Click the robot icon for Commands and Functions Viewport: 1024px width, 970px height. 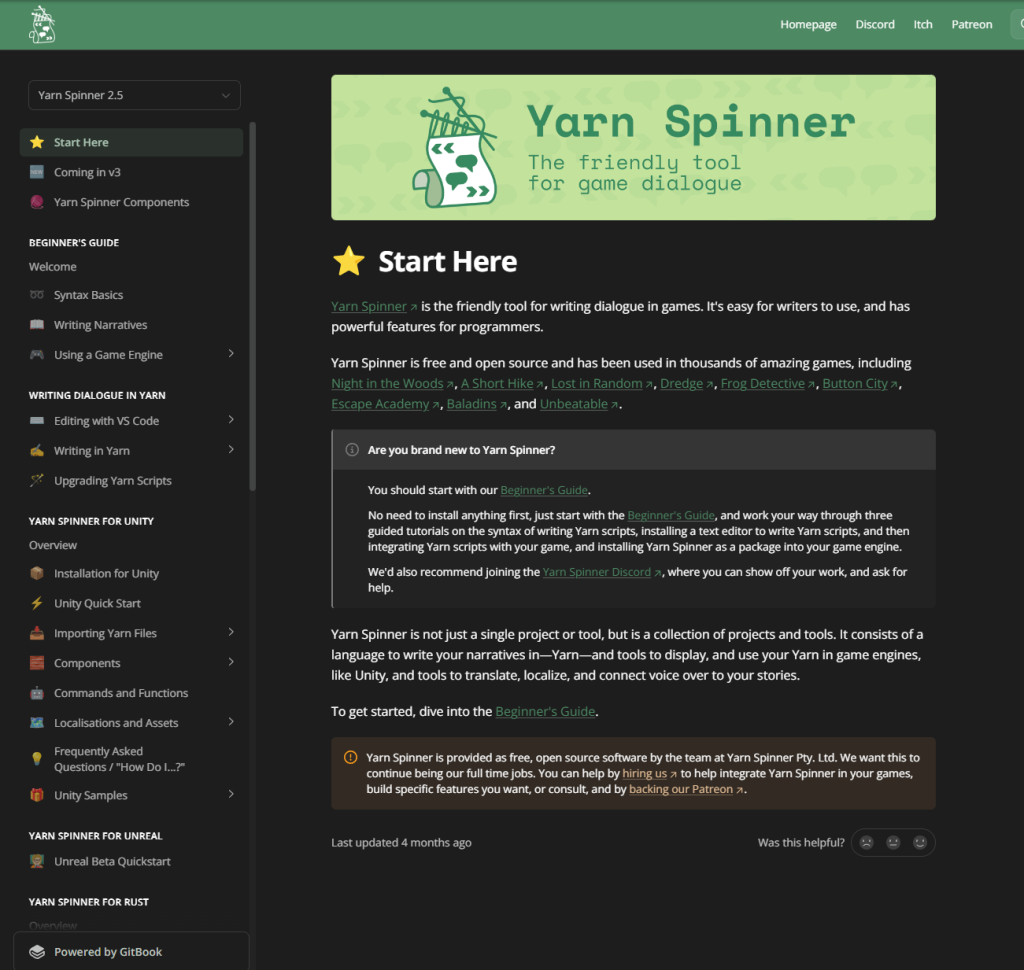point(37,693)
